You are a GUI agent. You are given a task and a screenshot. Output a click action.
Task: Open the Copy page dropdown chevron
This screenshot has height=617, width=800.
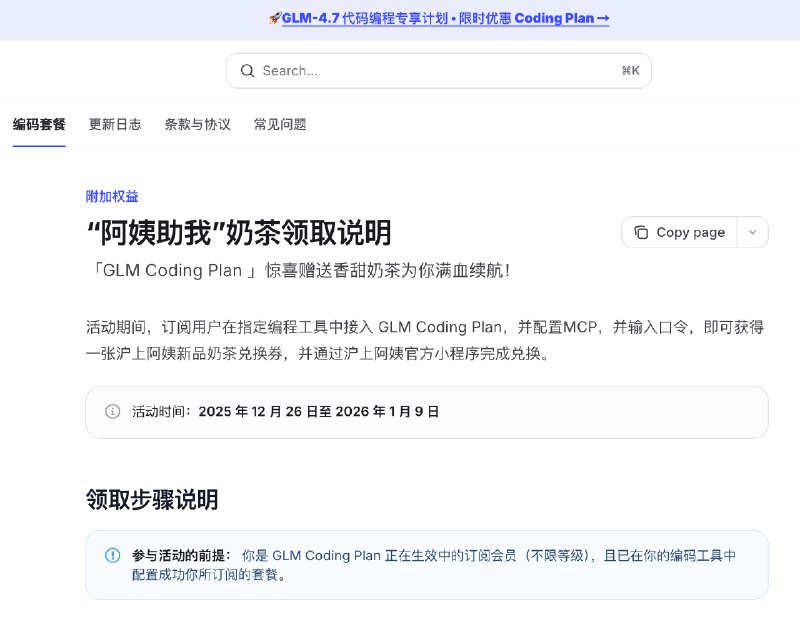pyautogui.click(x=753, y=231)
